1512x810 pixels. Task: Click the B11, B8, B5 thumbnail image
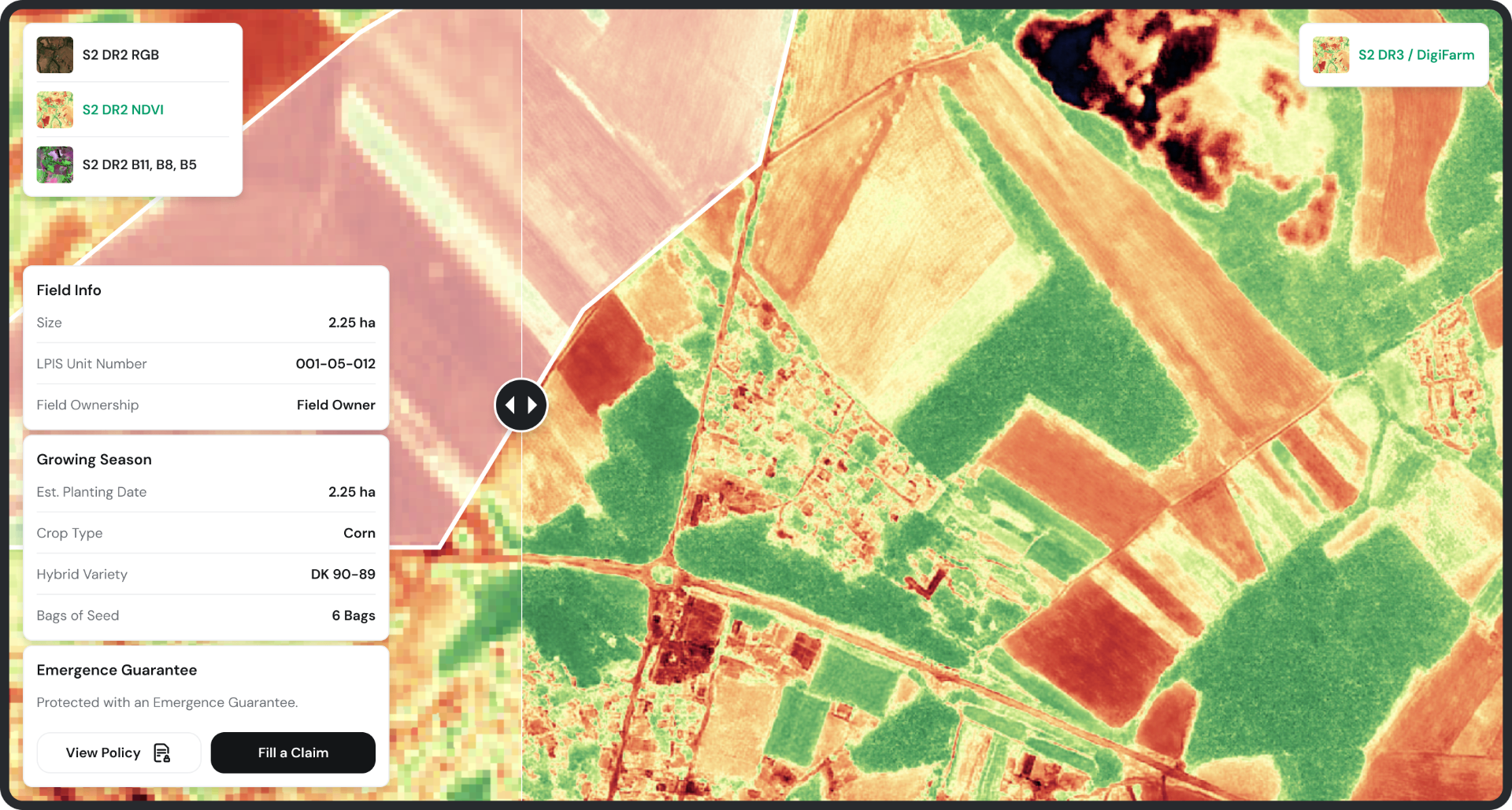(x=55, y=165)
